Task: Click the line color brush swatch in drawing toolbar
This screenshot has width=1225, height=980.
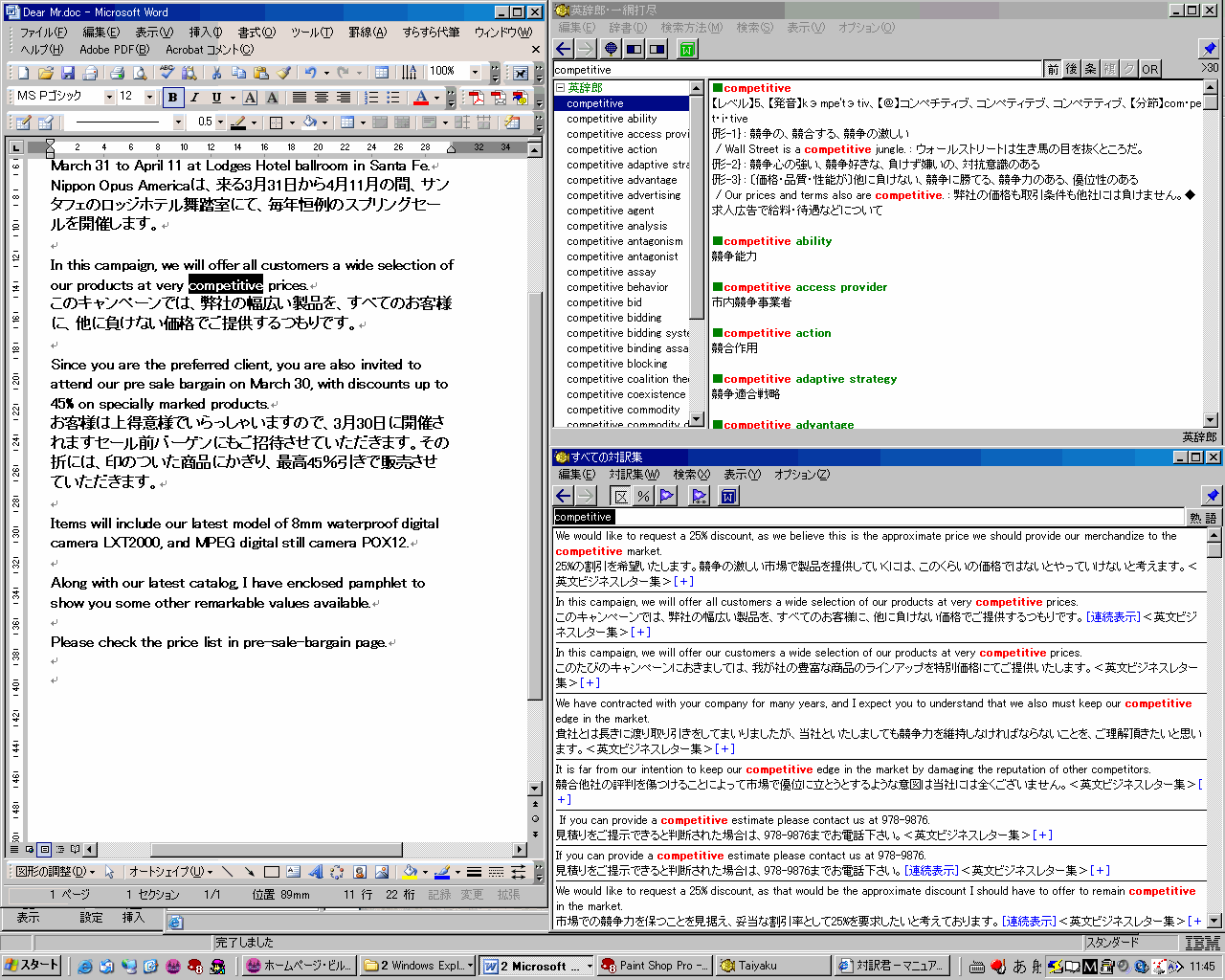Action: pyautogui.click(x=441, y=872)
